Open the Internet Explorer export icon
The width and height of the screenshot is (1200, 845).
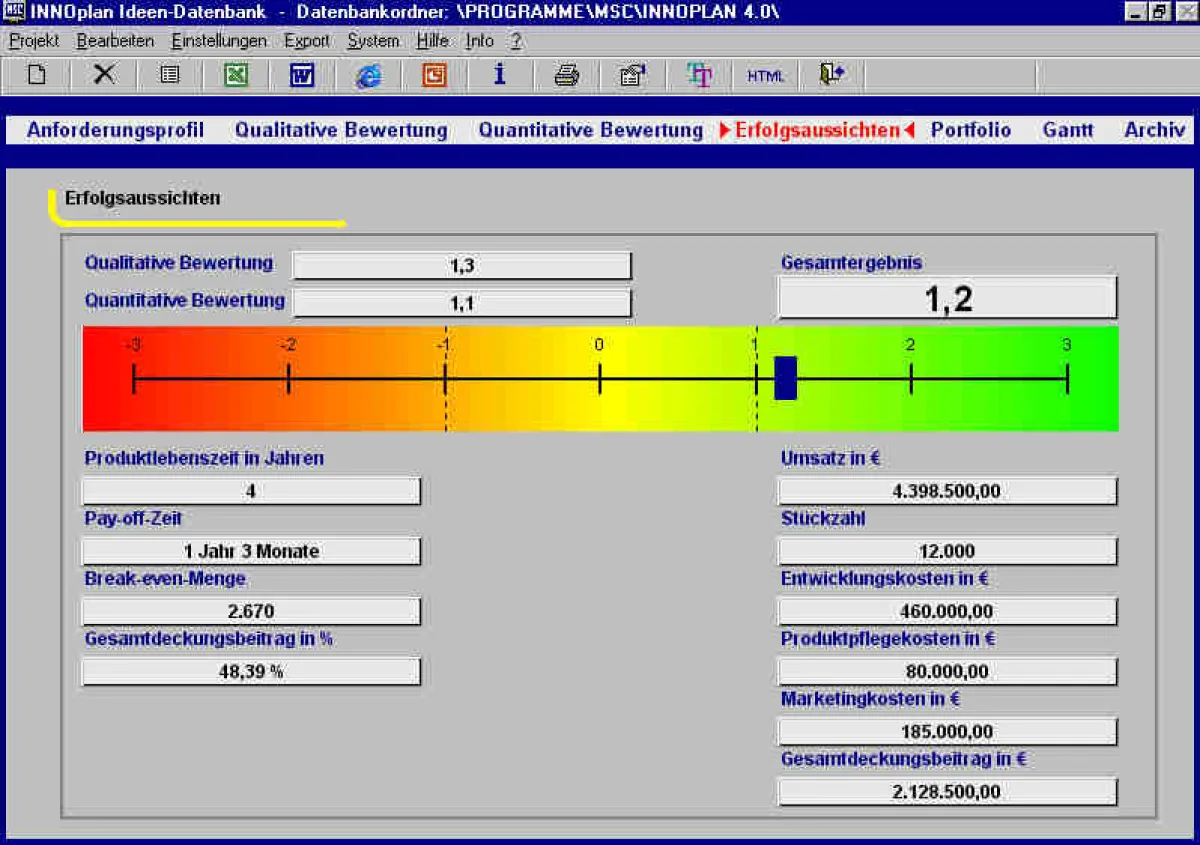(368, 74)
